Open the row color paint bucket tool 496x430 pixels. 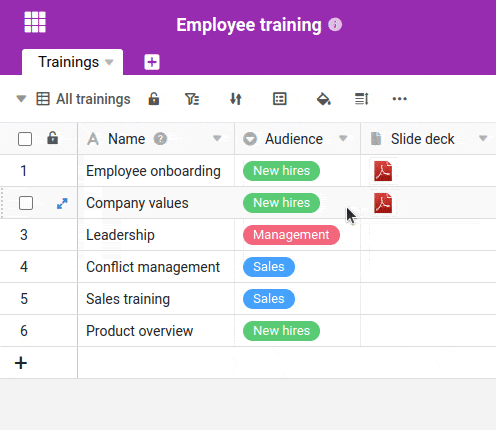click(323, 99)
